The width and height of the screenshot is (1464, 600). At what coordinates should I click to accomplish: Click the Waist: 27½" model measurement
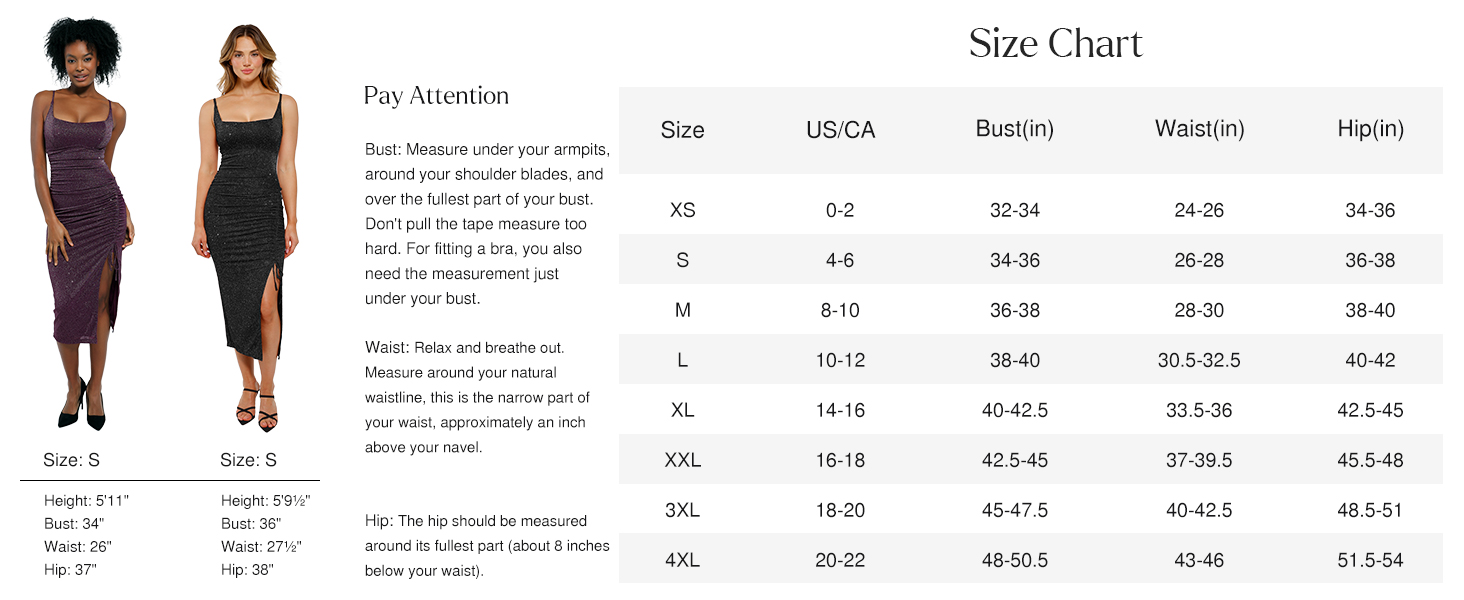[x=261, y=546]
